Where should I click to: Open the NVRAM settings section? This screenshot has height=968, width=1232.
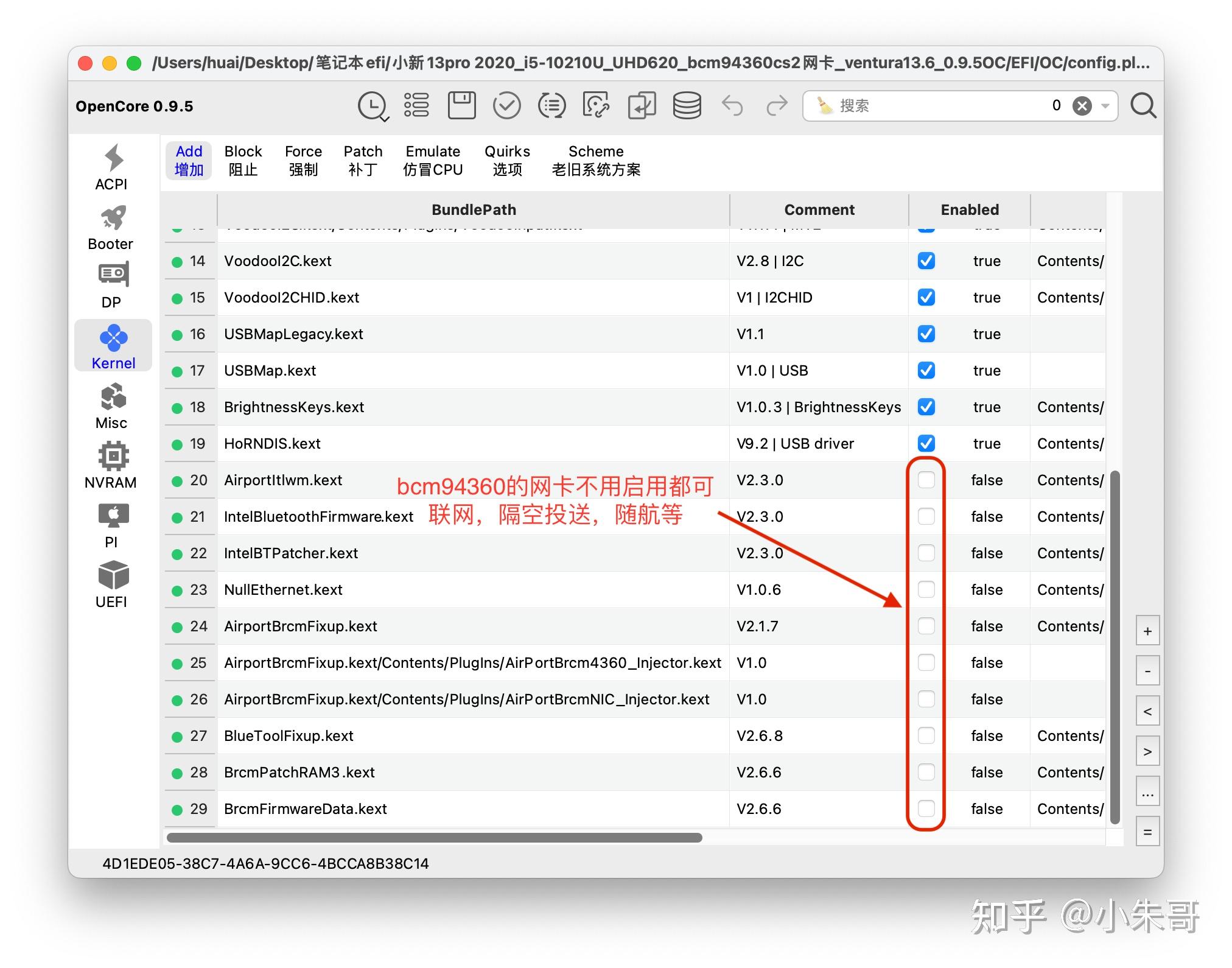click(111, 463)
